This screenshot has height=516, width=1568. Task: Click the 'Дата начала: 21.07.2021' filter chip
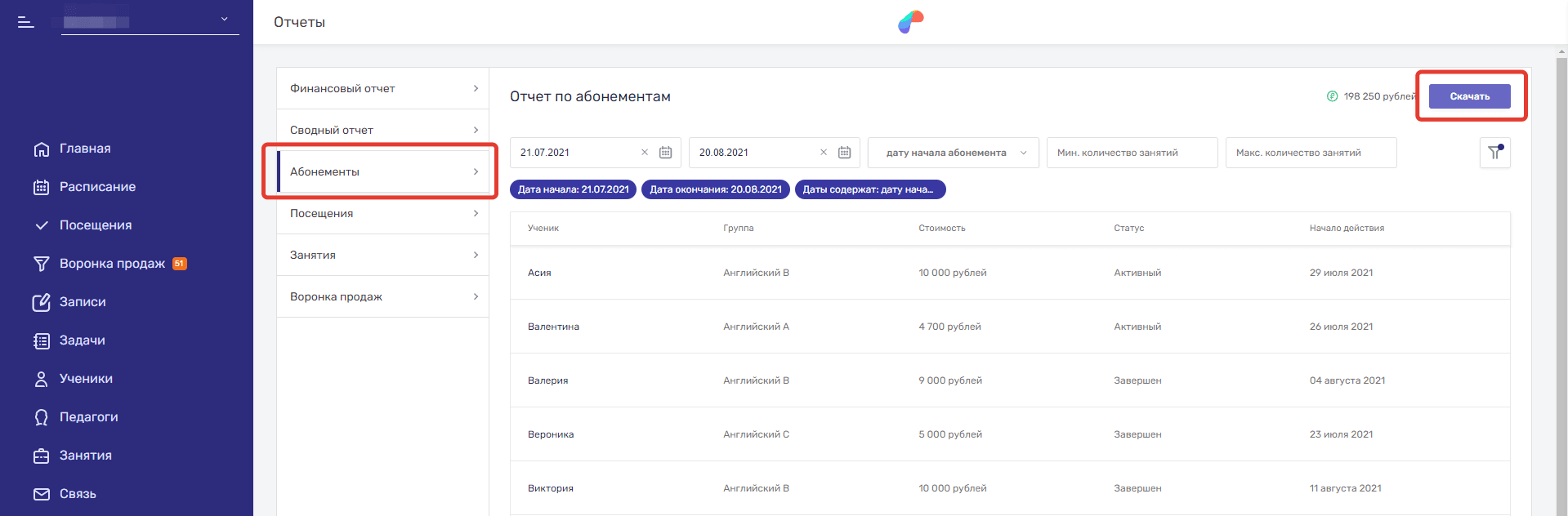[573, 189]
